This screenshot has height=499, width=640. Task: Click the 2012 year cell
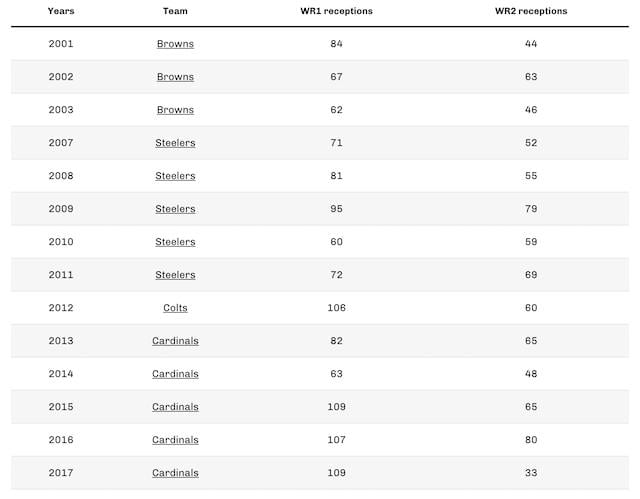[x=60, y=308]
